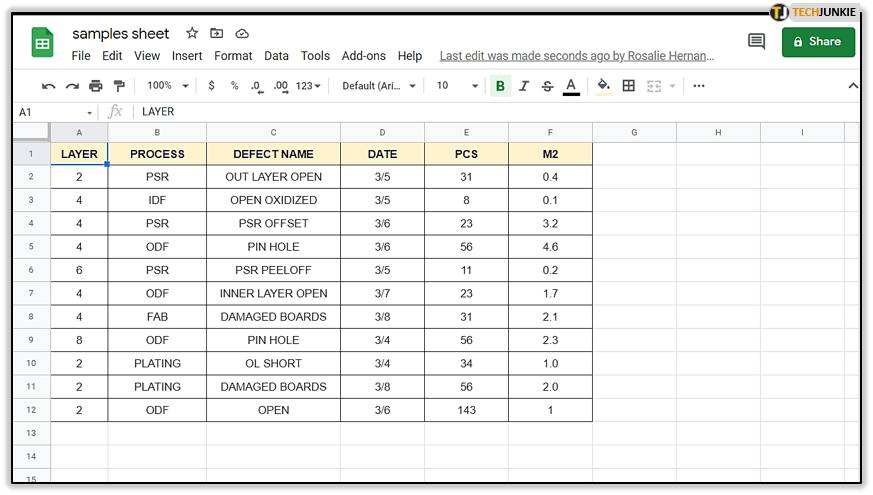Click the green Share button
The image size is (873, 495).
(x=818, y=41)
